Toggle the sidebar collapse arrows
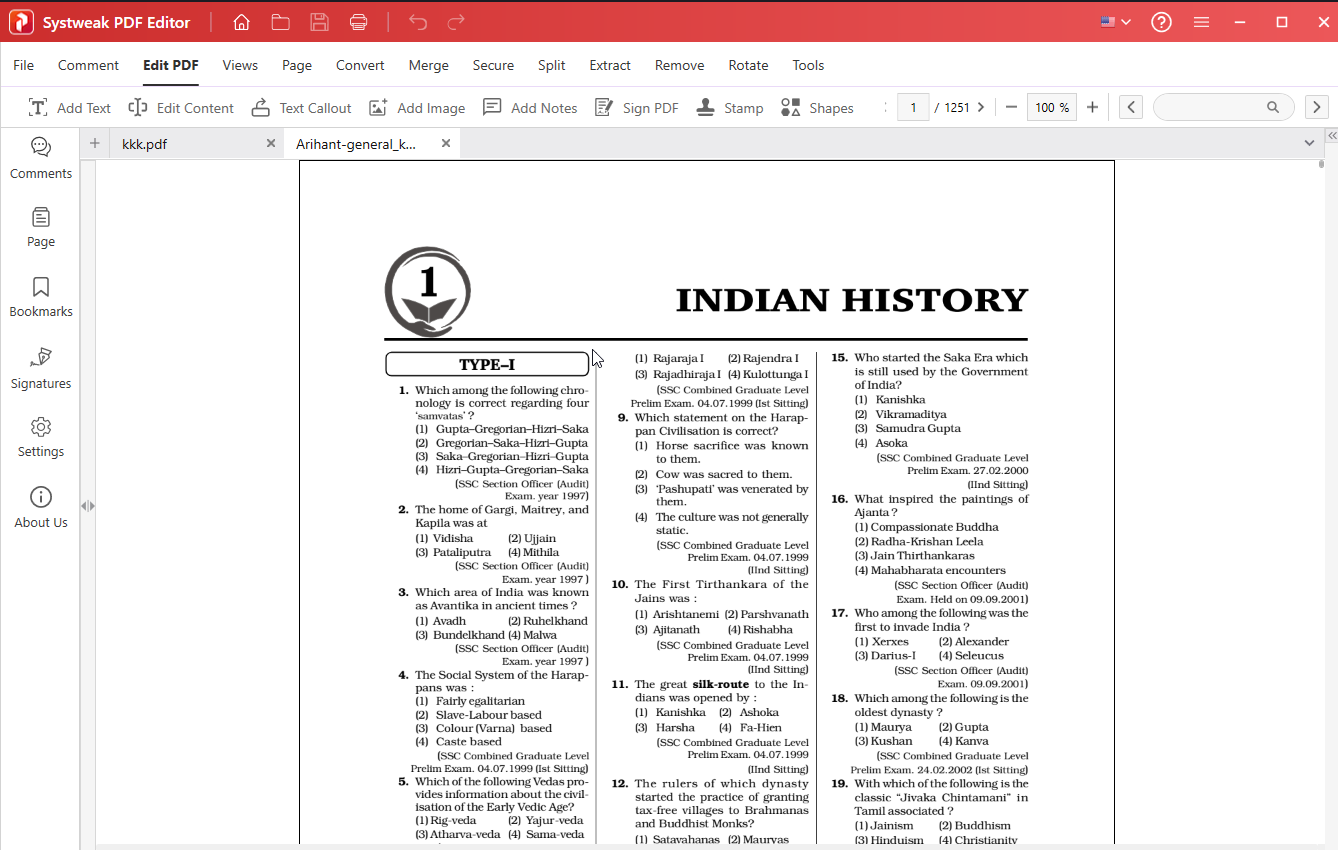 [x=88, y=506]
